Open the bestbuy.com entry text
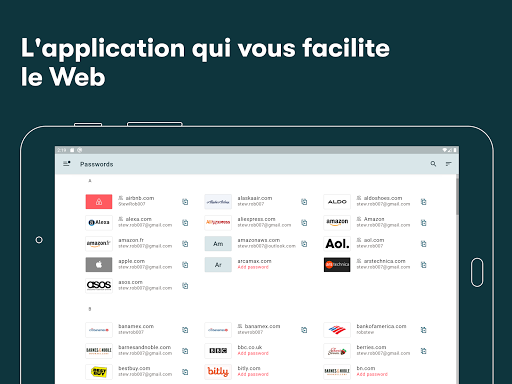This screenshot has width=512, height=384. (x=145, y=371)
